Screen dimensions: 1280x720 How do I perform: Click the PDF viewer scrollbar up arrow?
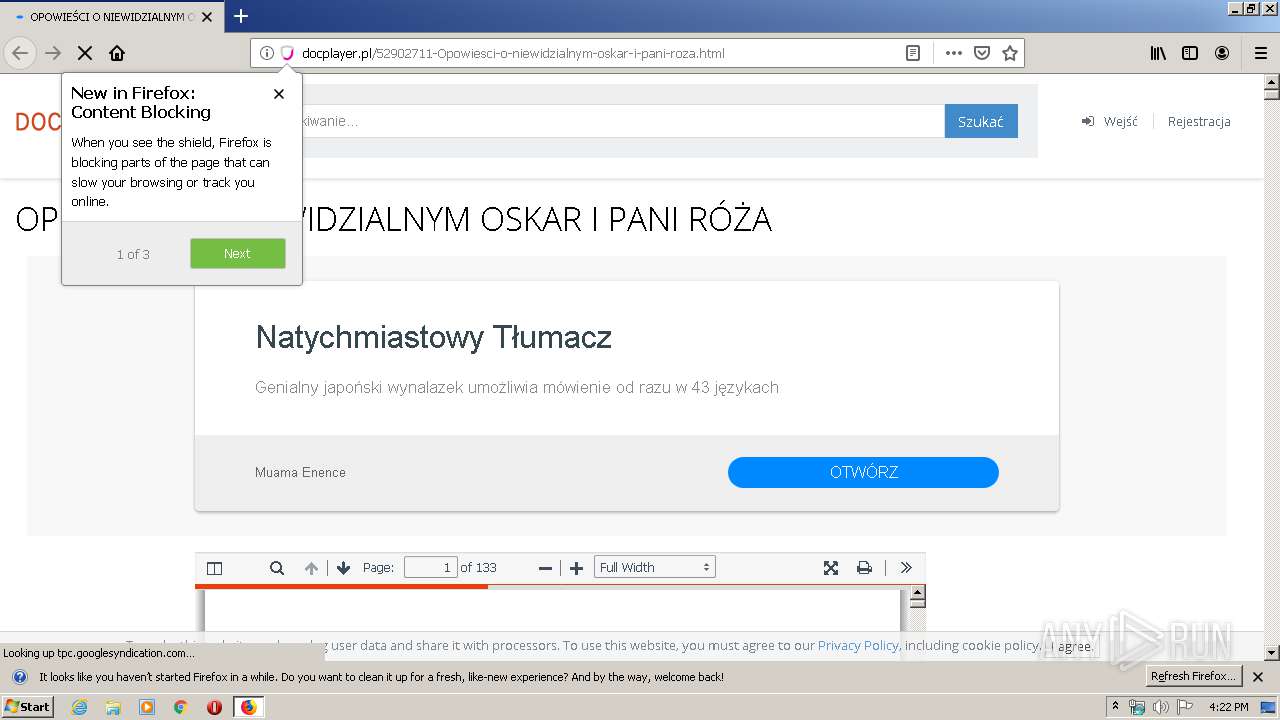tap(917, 594)
